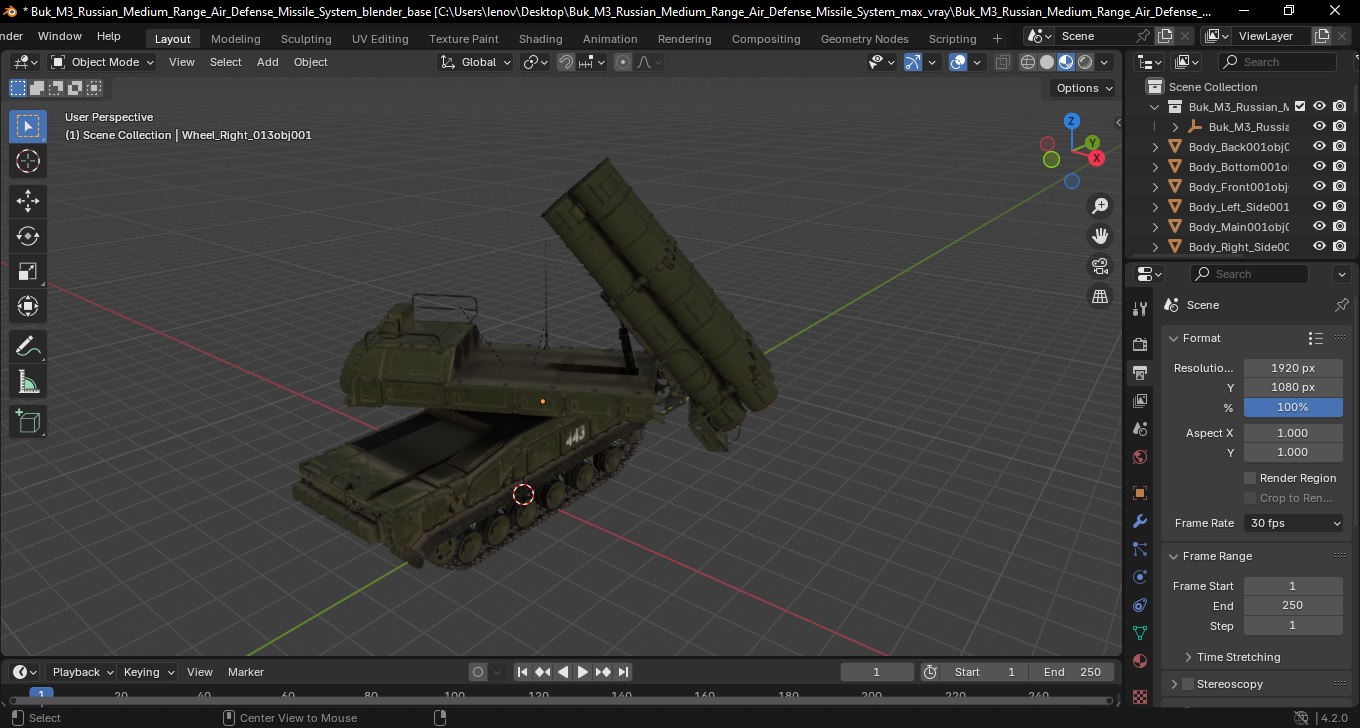This screenshot has height=728, width=1360.
Task: Switch to the Modeling workspace tab
Action: point(235,39)
